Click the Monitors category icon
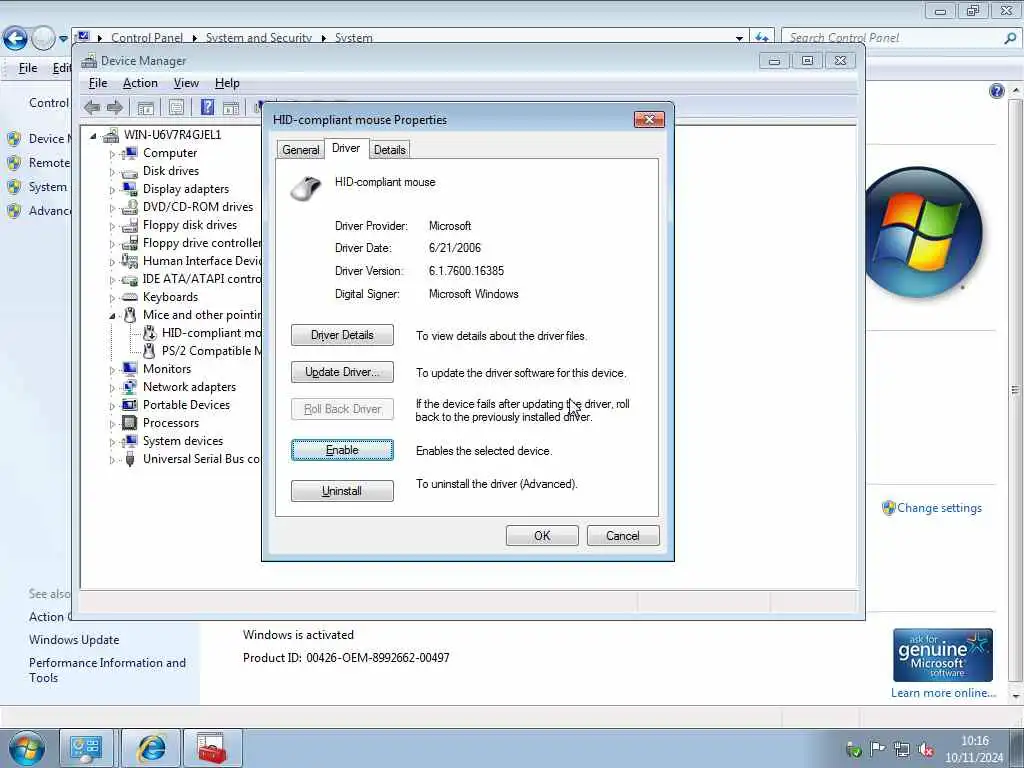 (130, 369)
